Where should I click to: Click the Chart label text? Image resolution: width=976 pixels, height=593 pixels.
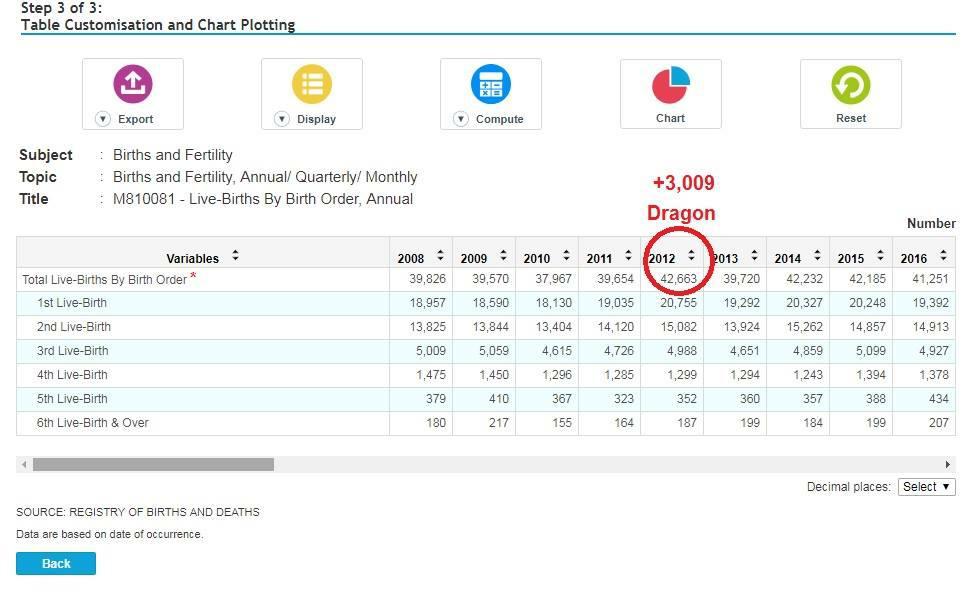pyautogui.click(x=670, y=118)
